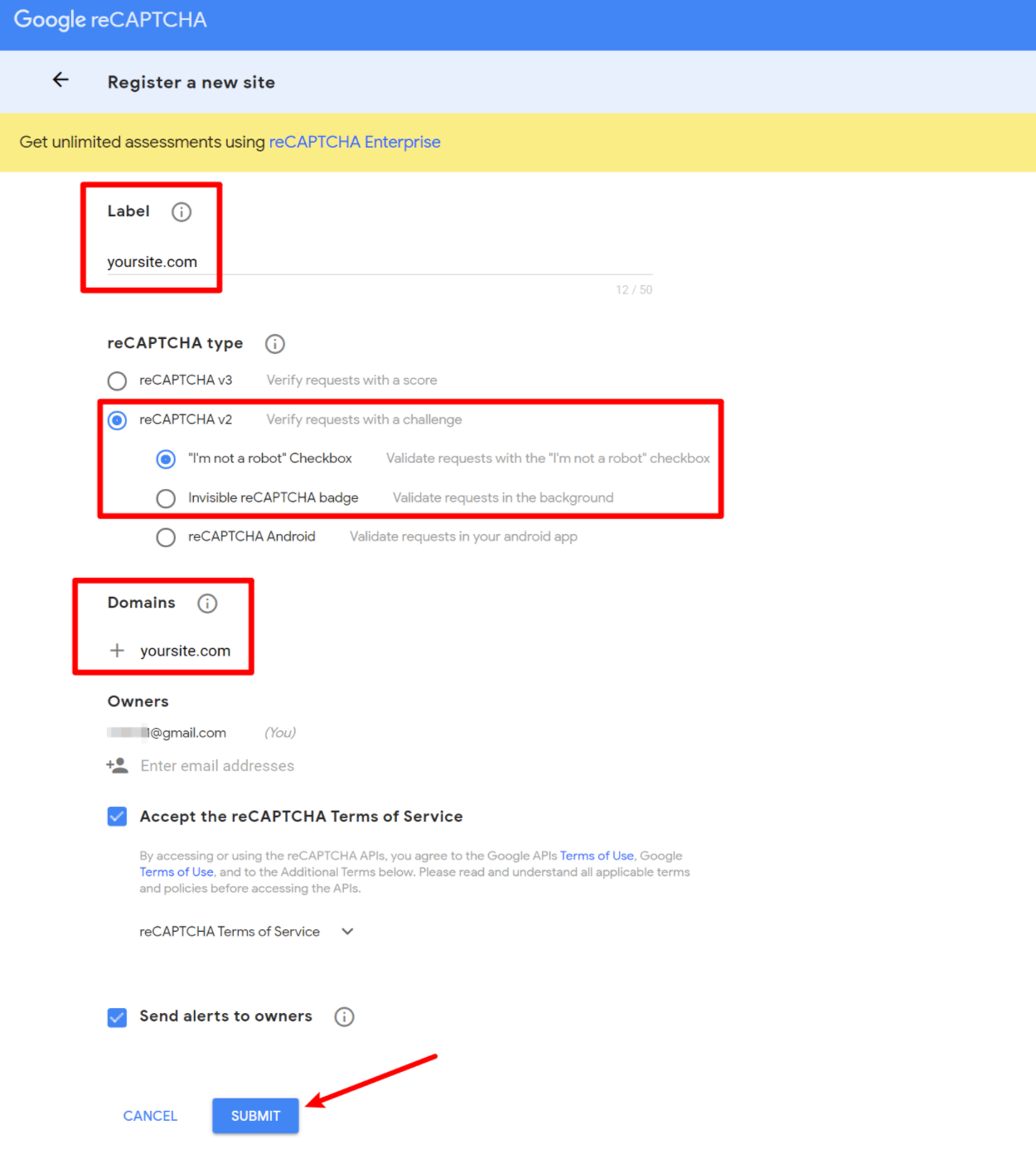Toggle Accept the reCAPTCHA Terms of Service checkbox
Screen dimensions: 1036x1154
click(118, 817)
